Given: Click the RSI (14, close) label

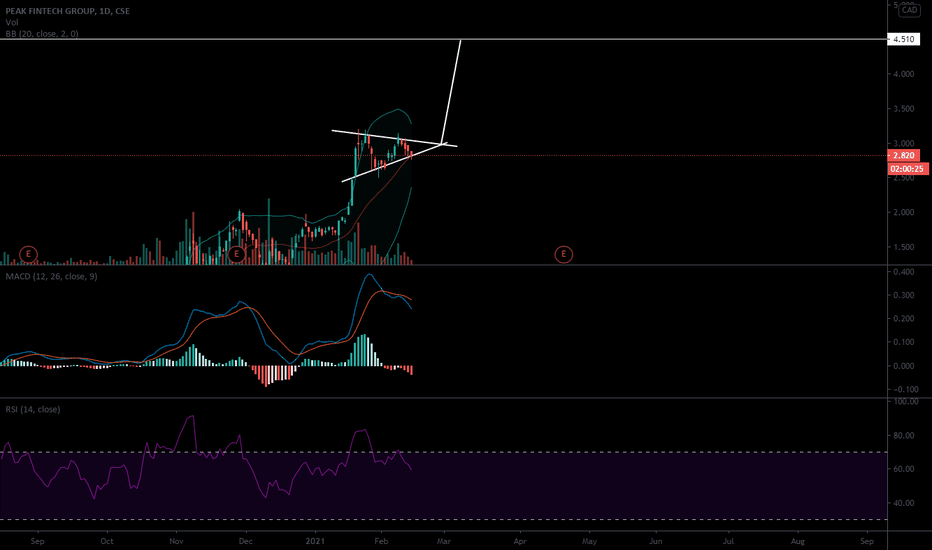Looking at the screenshot, I should click(33, 409).
